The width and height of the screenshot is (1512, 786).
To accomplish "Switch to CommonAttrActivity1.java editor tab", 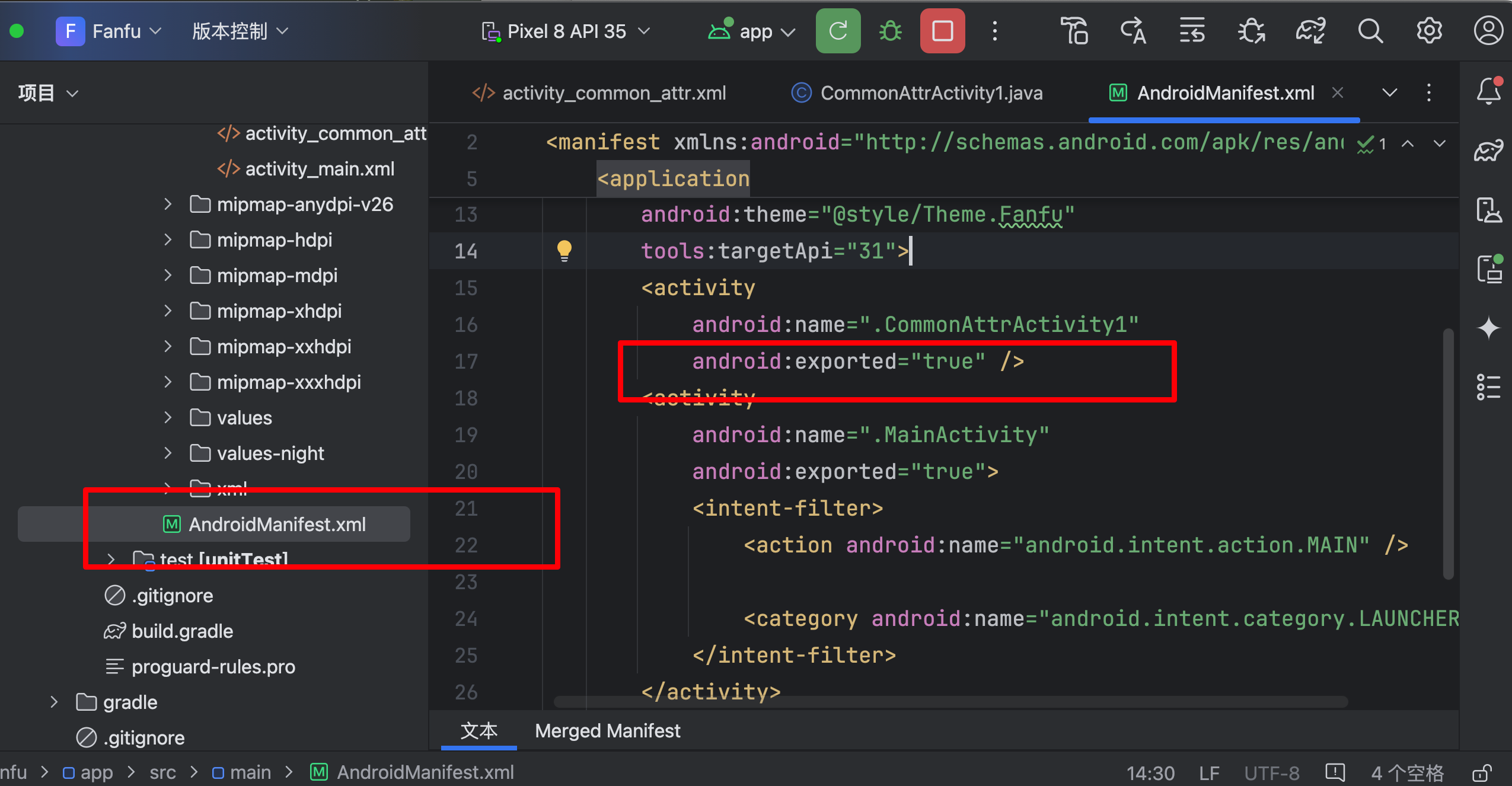I will 917,93.
